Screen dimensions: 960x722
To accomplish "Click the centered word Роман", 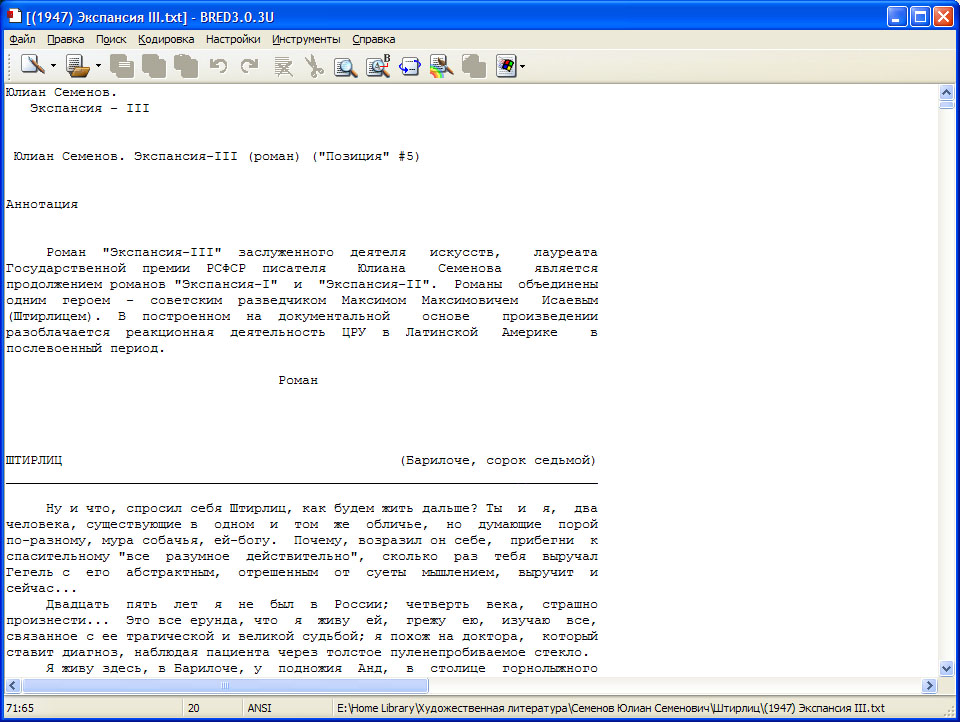I will 298,380.
